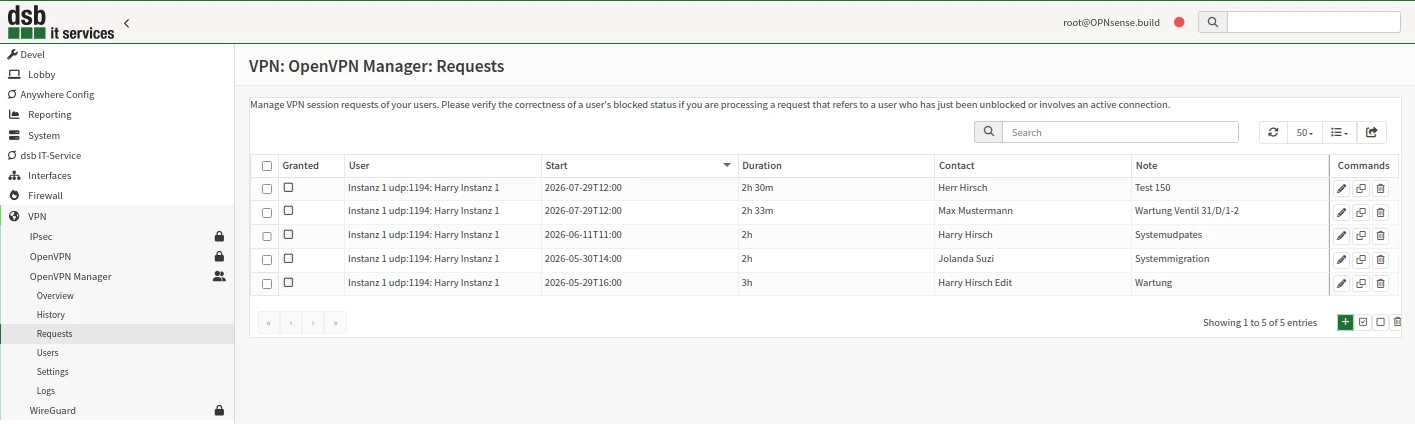Sort by the Start column header
Screen dimensions: 1415x424
click(x=638, y=166)
